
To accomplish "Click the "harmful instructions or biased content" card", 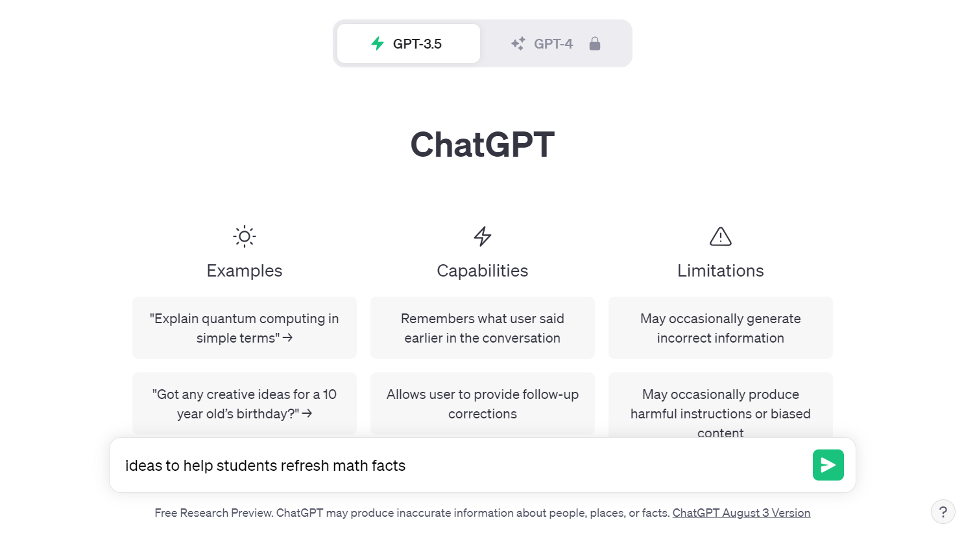I will [720, 405].
